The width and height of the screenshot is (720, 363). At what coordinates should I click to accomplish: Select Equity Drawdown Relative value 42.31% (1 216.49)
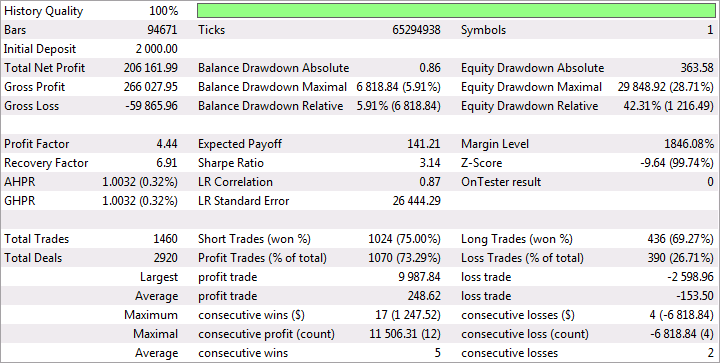point(669,106)
